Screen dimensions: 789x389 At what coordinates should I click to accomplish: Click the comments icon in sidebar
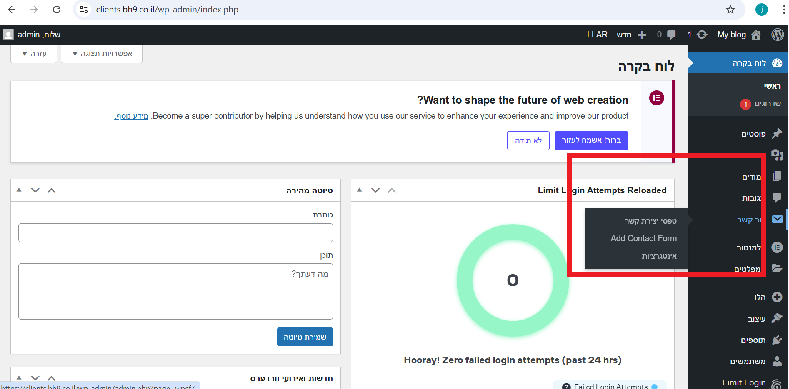[777, 197]
